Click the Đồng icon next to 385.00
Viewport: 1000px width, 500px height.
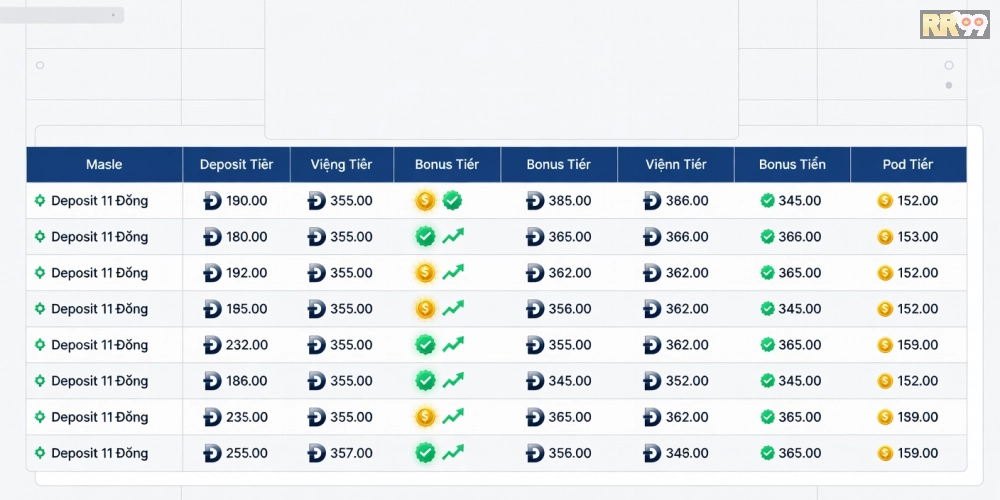[535, 201]
